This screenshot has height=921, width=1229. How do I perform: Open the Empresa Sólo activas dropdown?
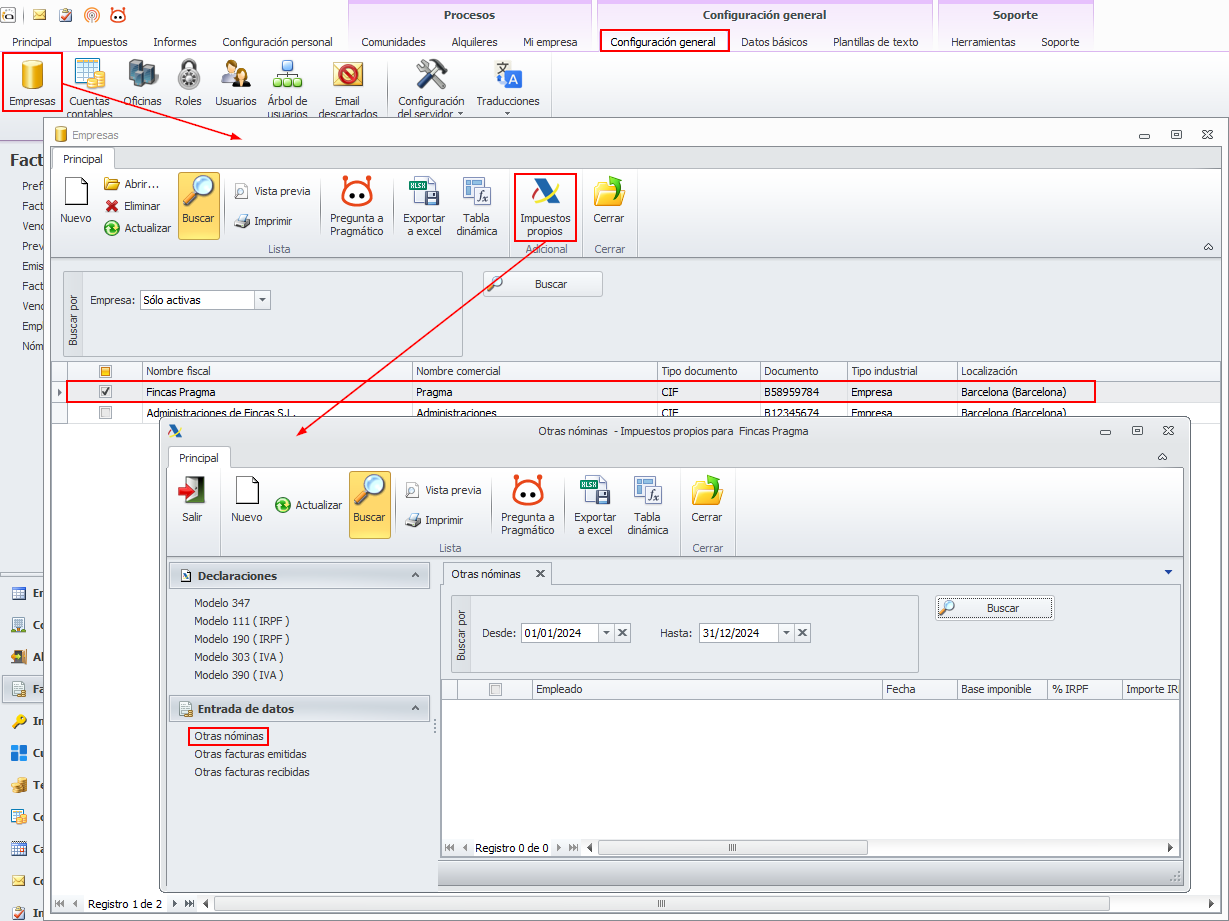(x=262, y=300)
